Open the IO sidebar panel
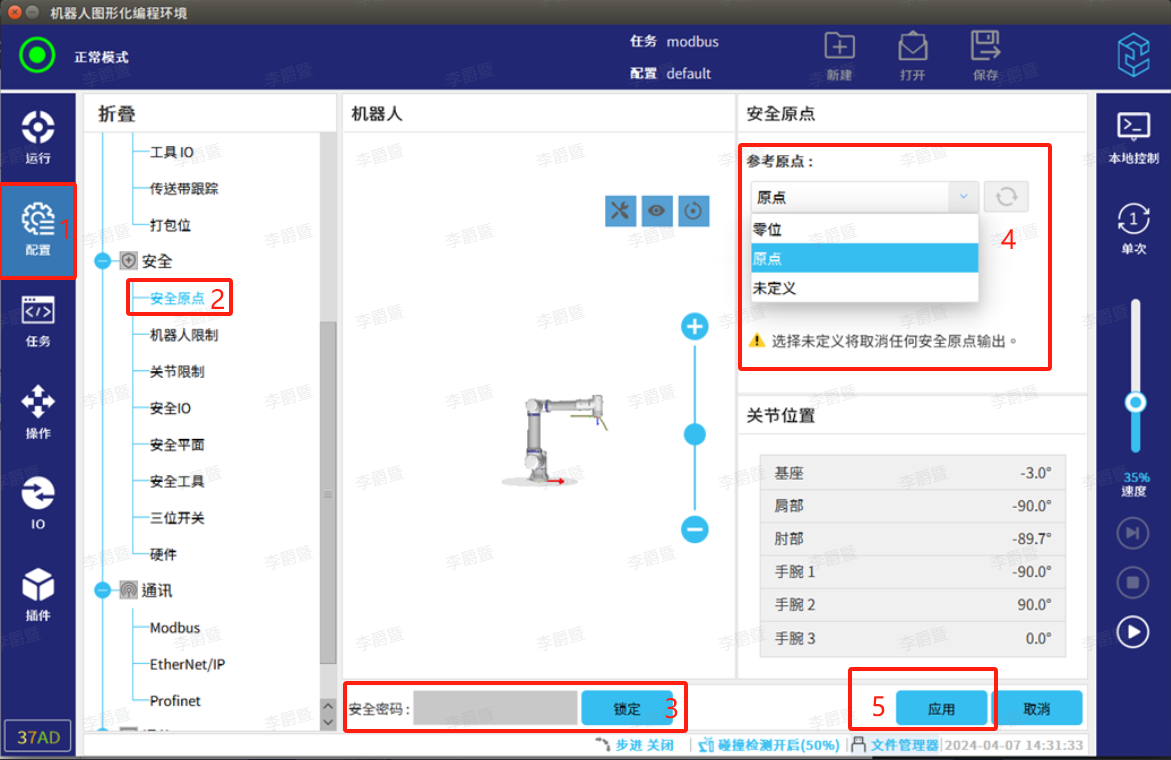This screenshot has width=1171, height=760. (x=38, y=502)
